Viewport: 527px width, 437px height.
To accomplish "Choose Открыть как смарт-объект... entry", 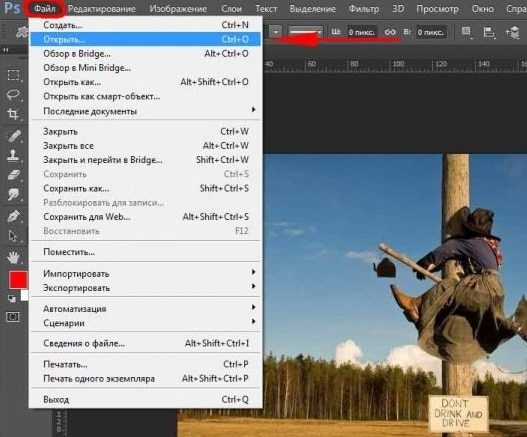I will coord(146,96).
